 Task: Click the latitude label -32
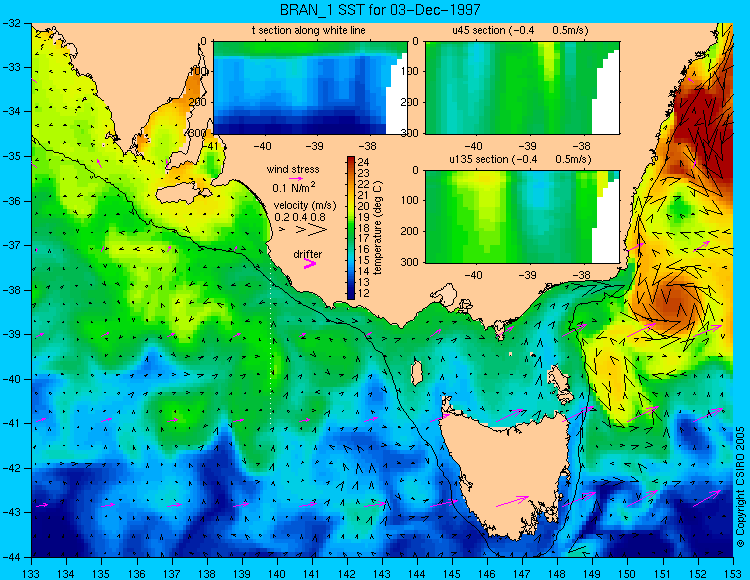click(x=12, y=23)
